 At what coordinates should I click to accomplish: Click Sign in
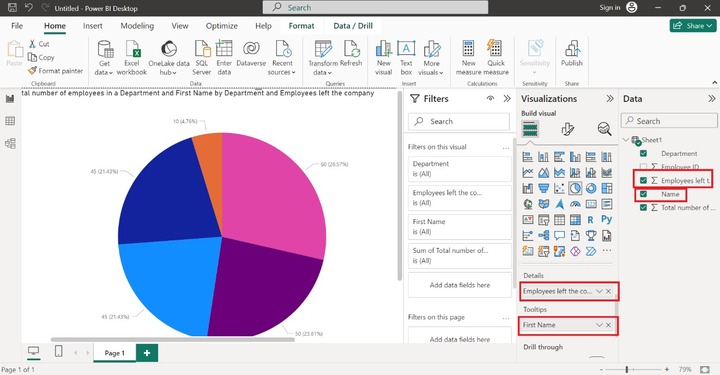609,7
